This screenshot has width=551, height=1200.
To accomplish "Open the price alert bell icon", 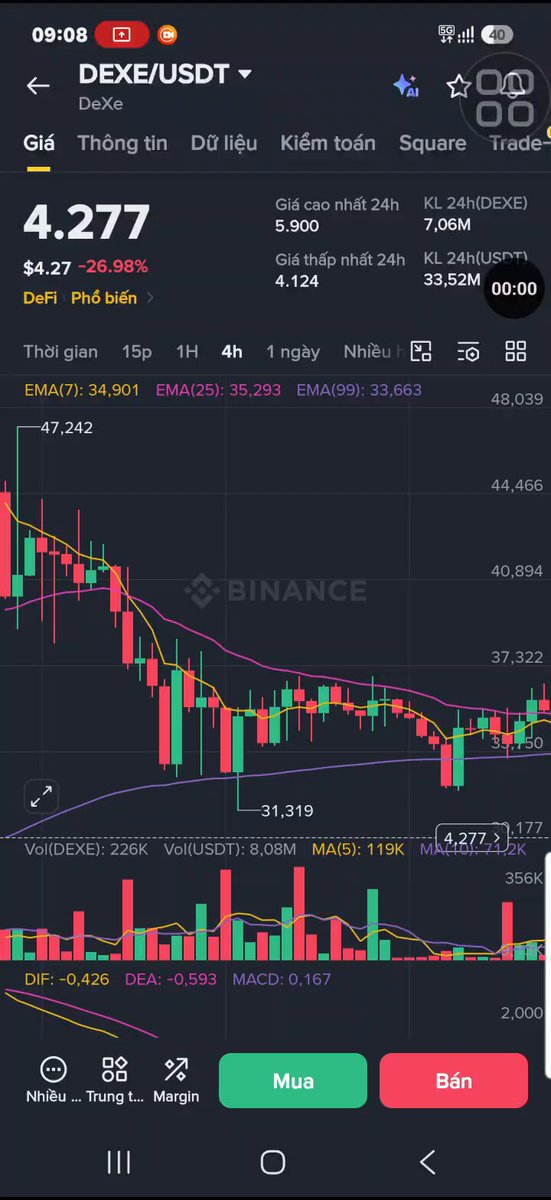I will 515,85.
